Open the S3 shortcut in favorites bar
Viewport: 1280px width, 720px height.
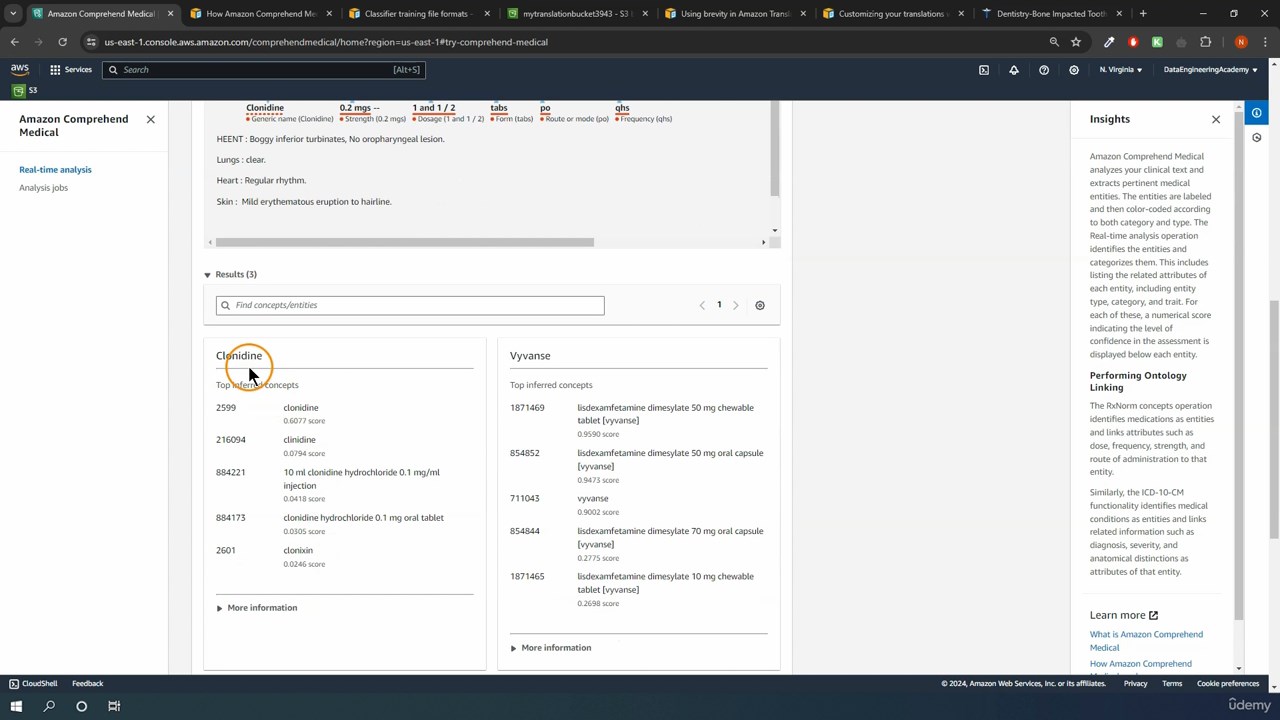[x=25, y=91]
